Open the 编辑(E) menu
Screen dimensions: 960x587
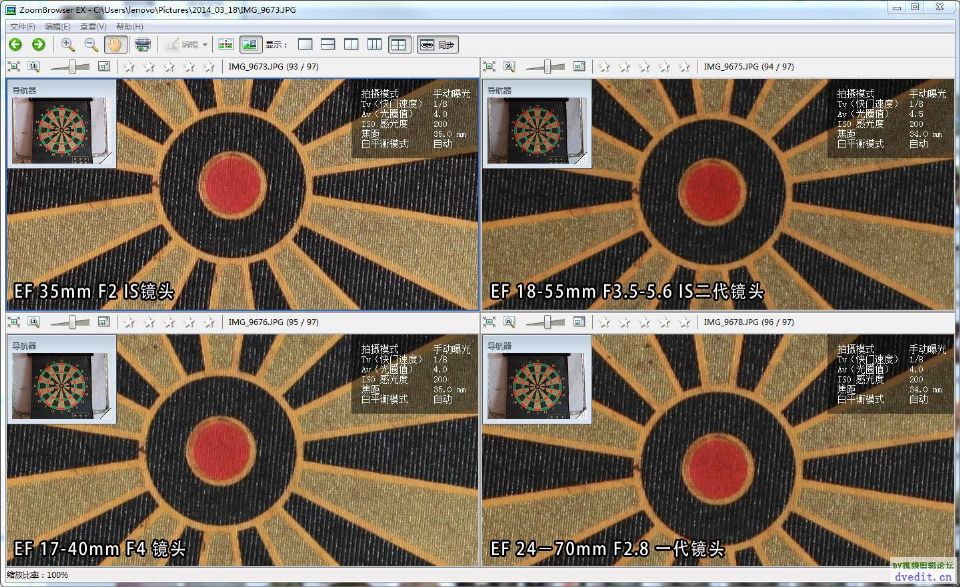(58, 26)
